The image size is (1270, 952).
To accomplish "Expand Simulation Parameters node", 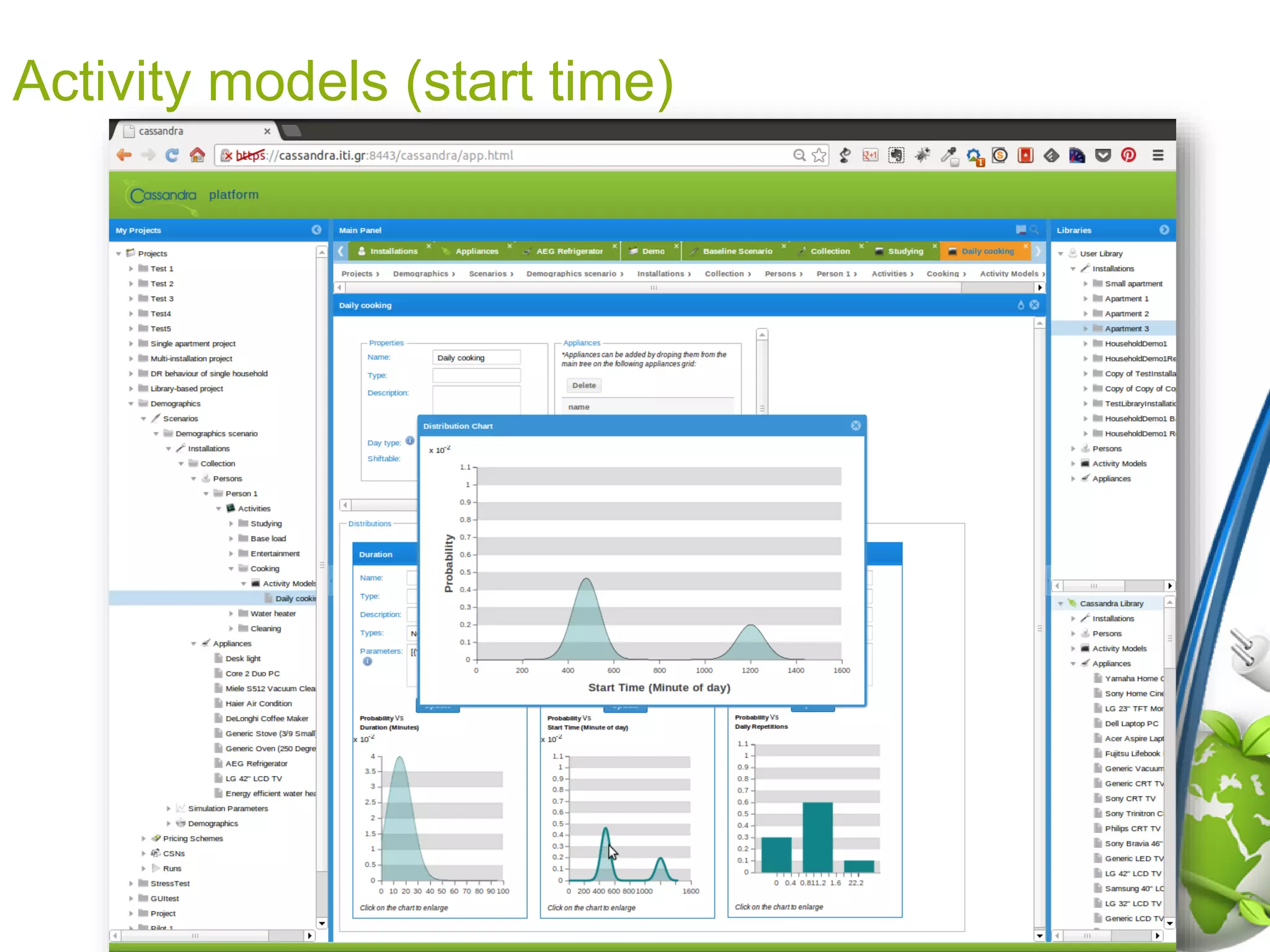I will pyautogui.click(x=168, y=808).
